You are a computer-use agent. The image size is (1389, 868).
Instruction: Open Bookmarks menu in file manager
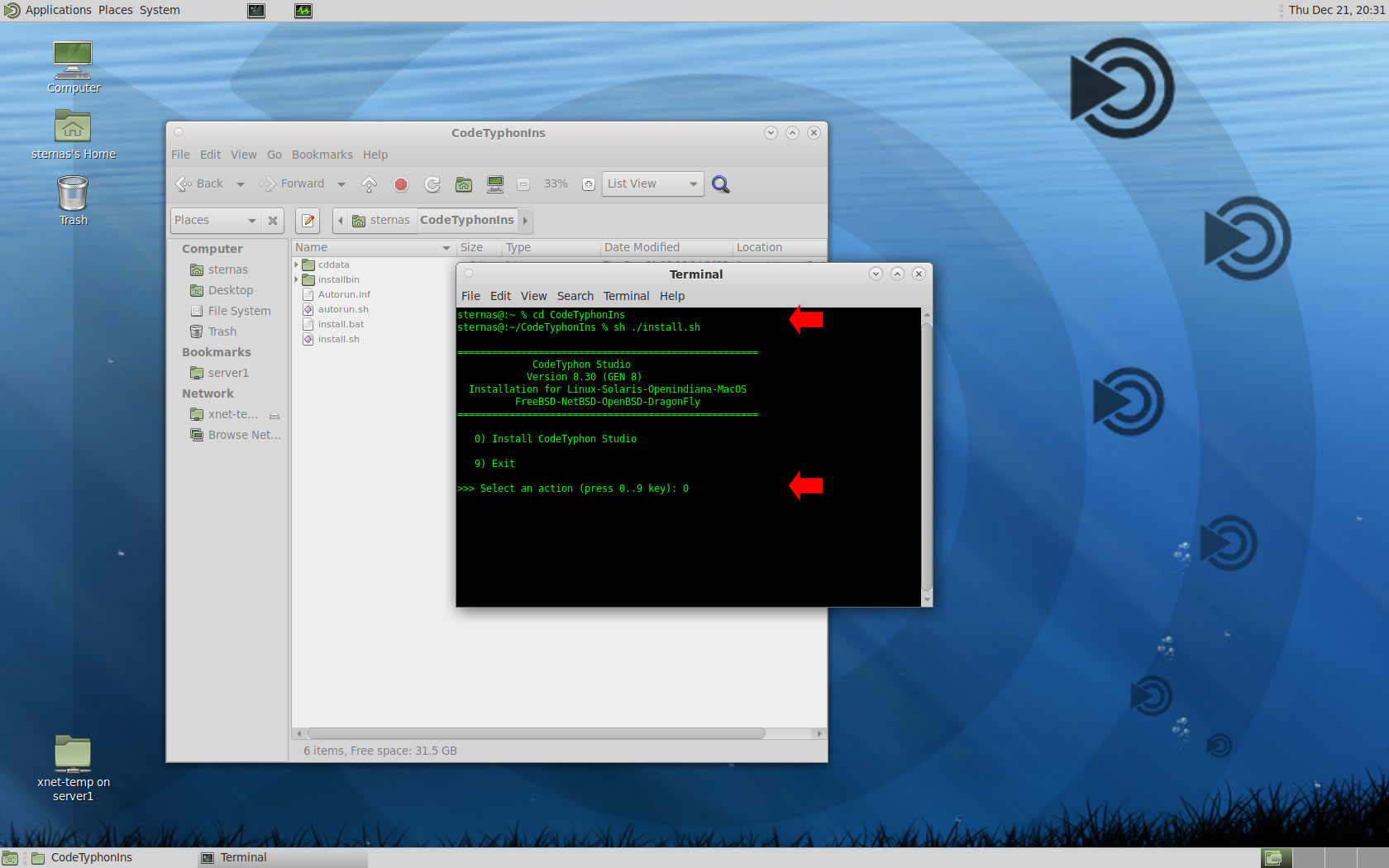click(x=322, y=155)
